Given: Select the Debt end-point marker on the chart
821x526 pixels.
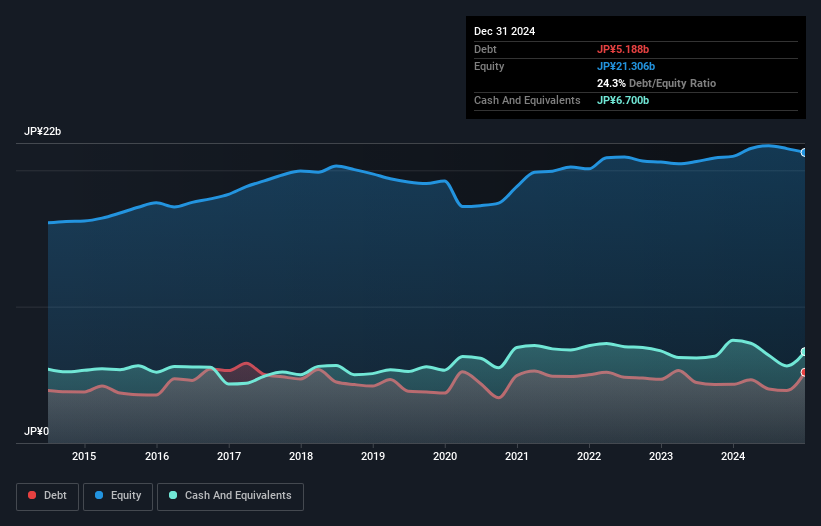Looking at the screenshot, I should click(x=804, y=372).
